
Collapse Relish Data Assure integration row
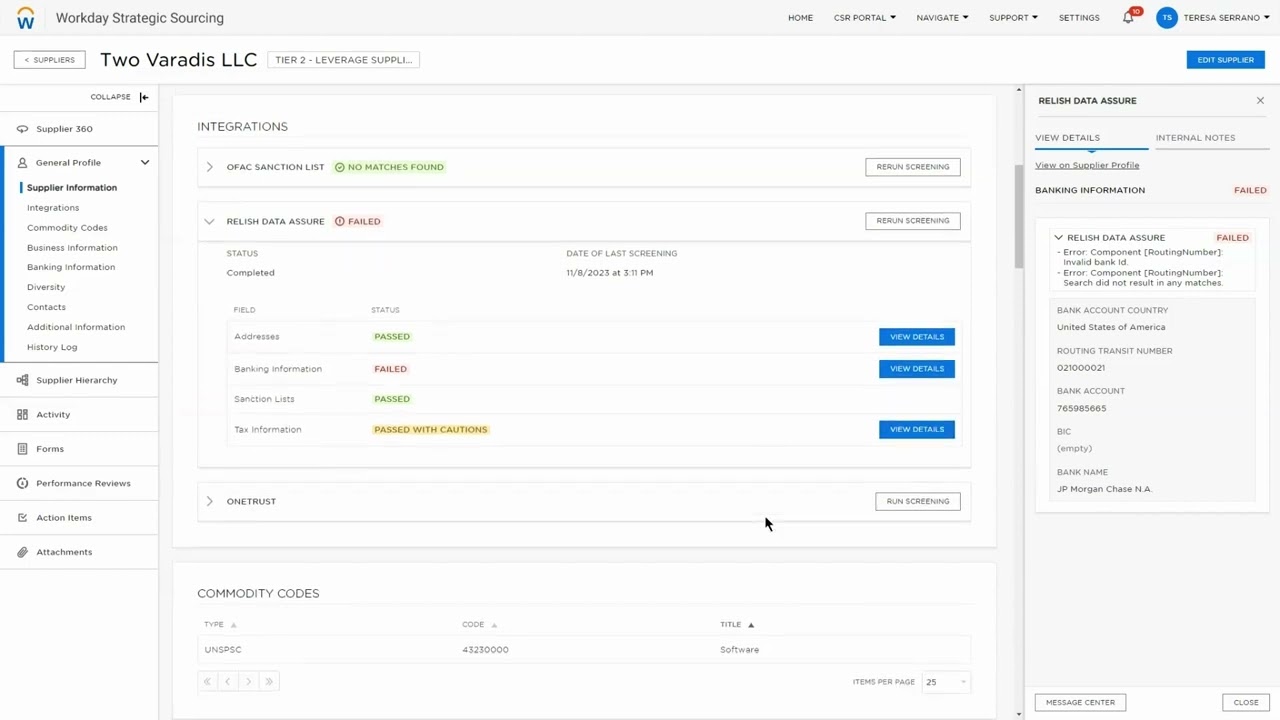tap(209, 221)
